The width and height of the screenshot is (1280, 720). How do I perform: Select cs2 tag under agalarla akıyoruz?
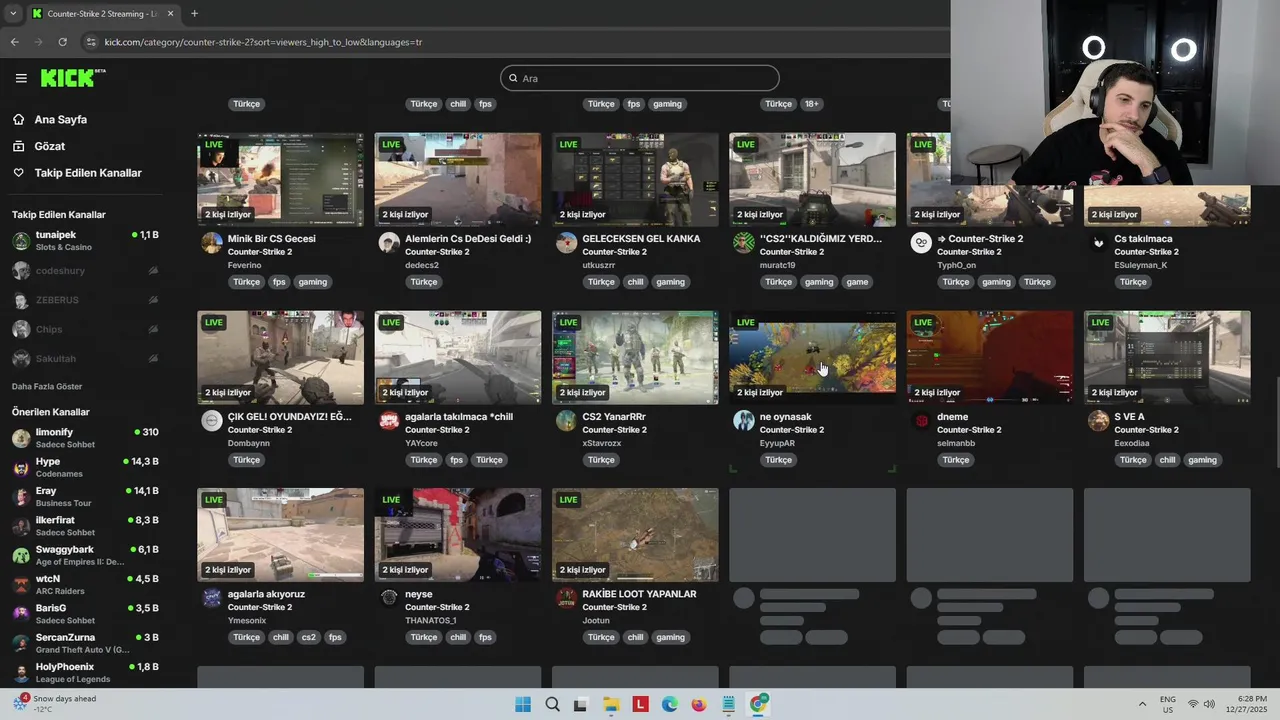(308, 637)
